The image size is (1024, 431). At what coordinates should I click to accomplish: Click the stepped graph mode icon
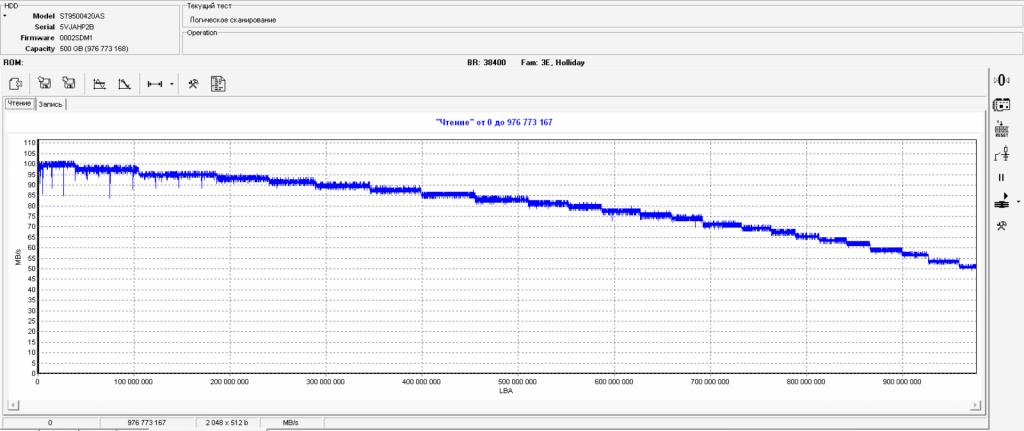tap(100, 84)
